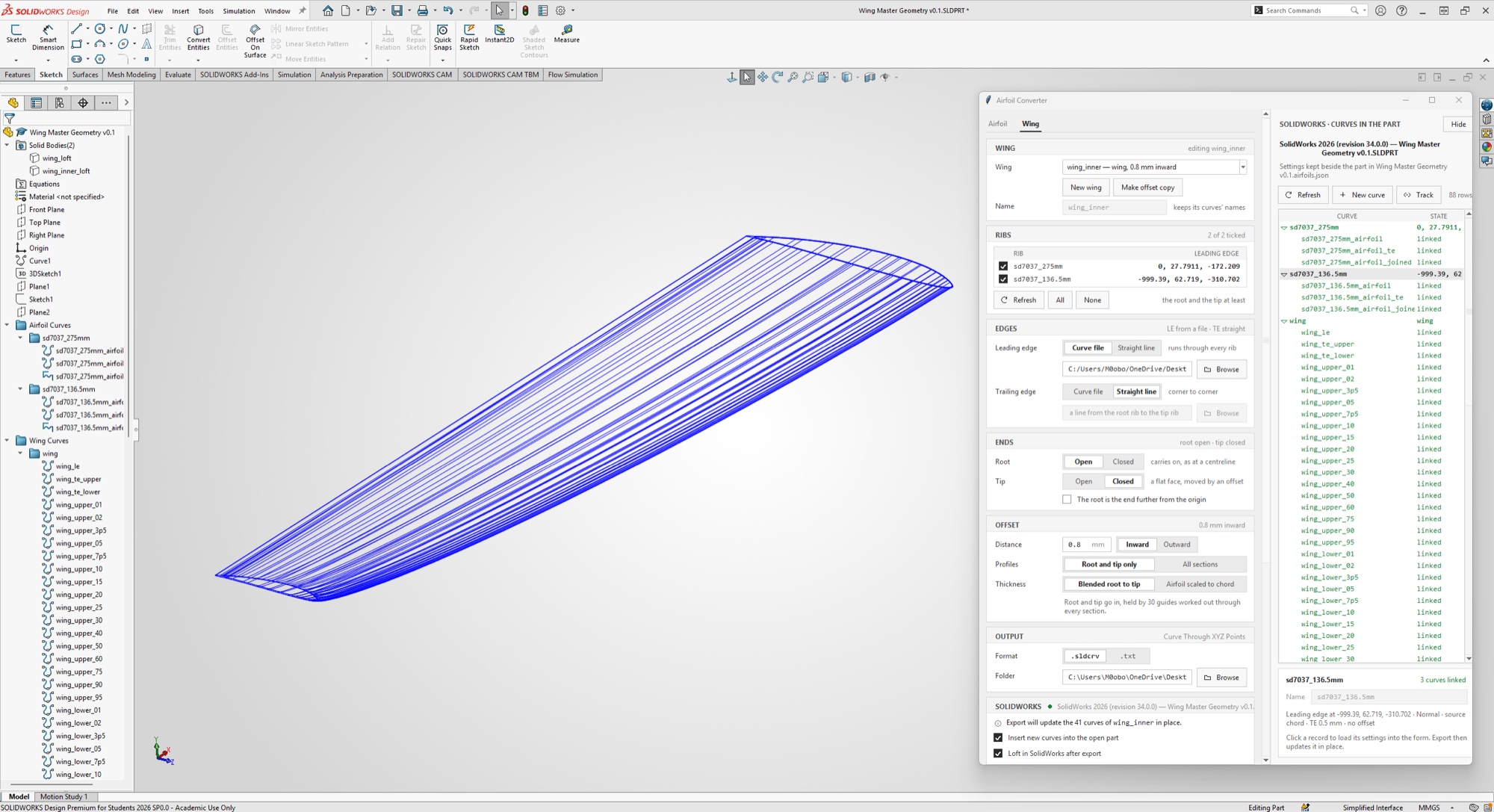Open the Sketch tool
This screenshot has width=1494, height=812.
coord(16,34)
